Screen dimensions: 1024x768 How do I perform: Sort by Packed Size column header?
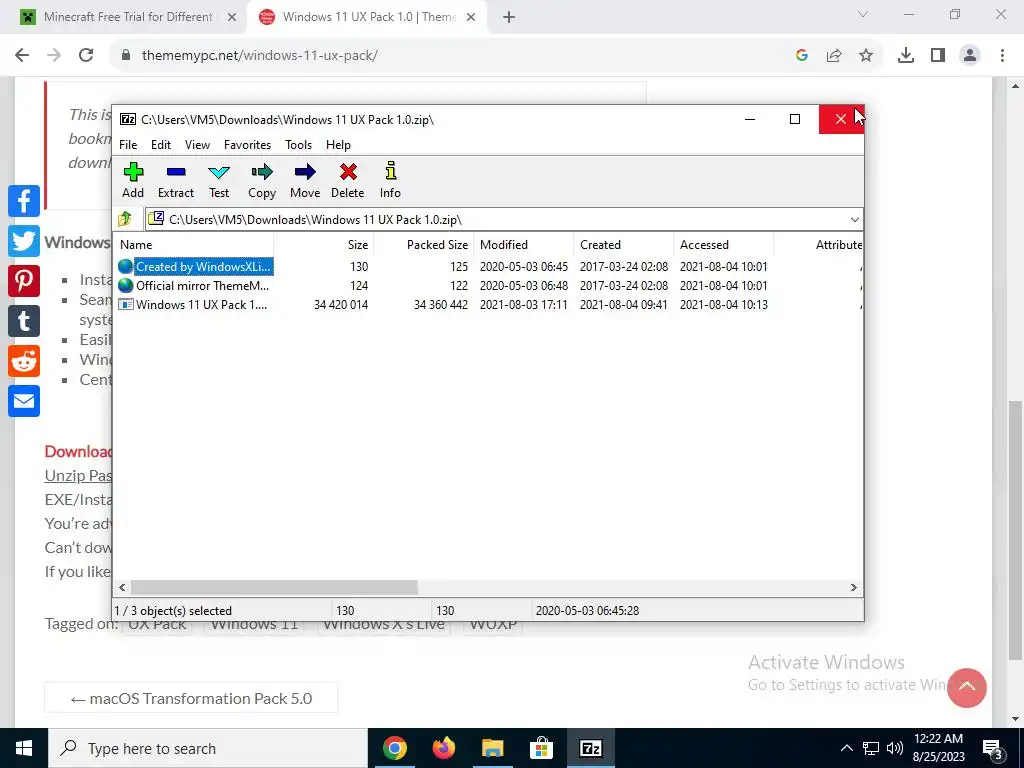click(423, 245)
